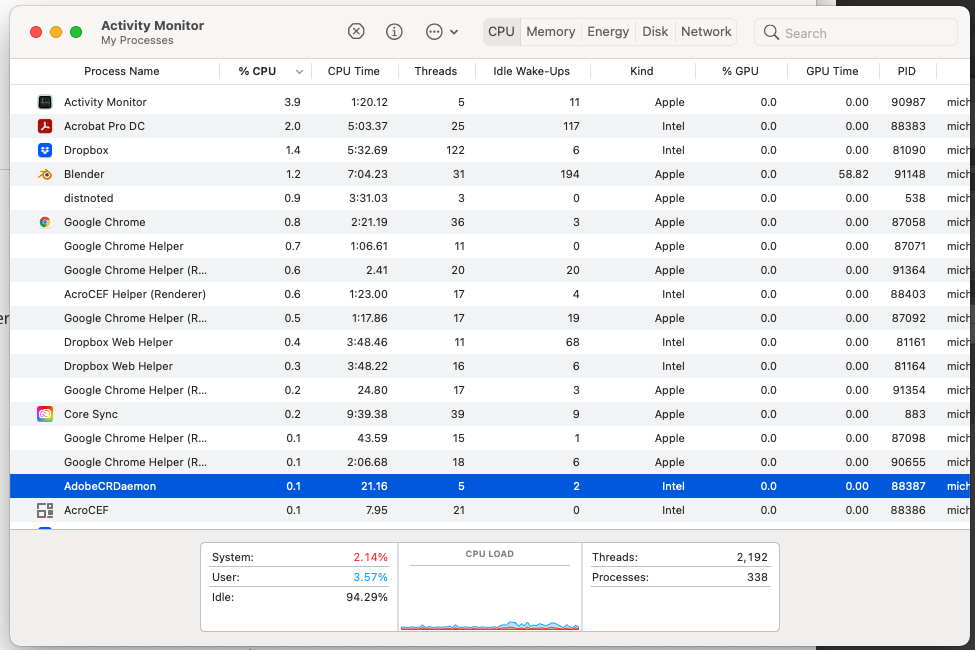Select Chrome Helper row with PID 90655
The height and width of the screenshot is (650, 975).
pos(489,463)
